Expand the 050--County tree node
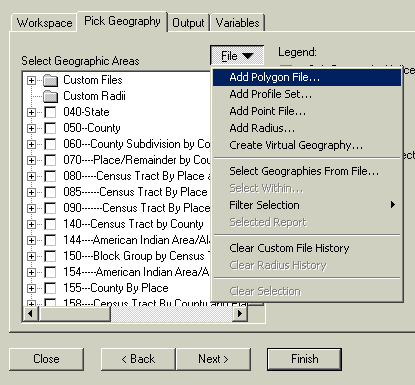The image size is (415, 385). [x=31, y=128]
